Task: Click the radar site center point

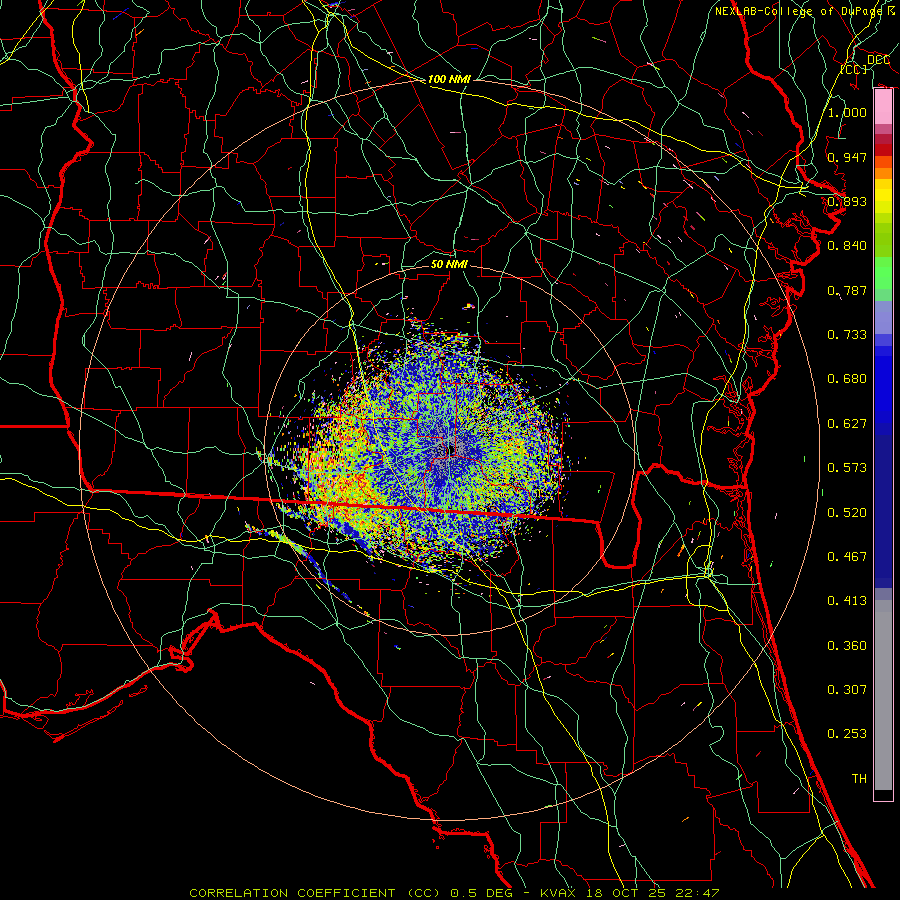Action: point(450,449)
